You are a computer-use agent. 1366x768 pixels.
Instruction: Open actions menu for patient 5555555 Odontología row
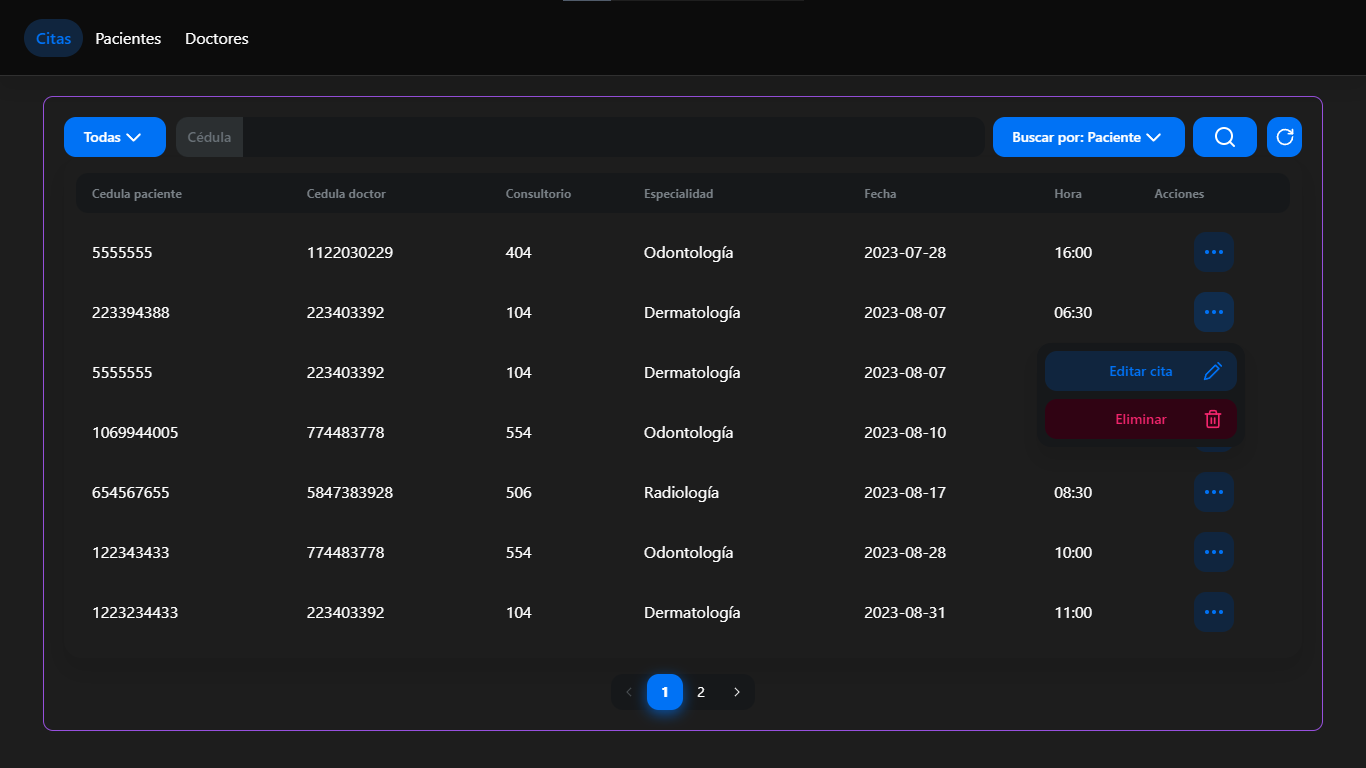(x=1213, y=252)
